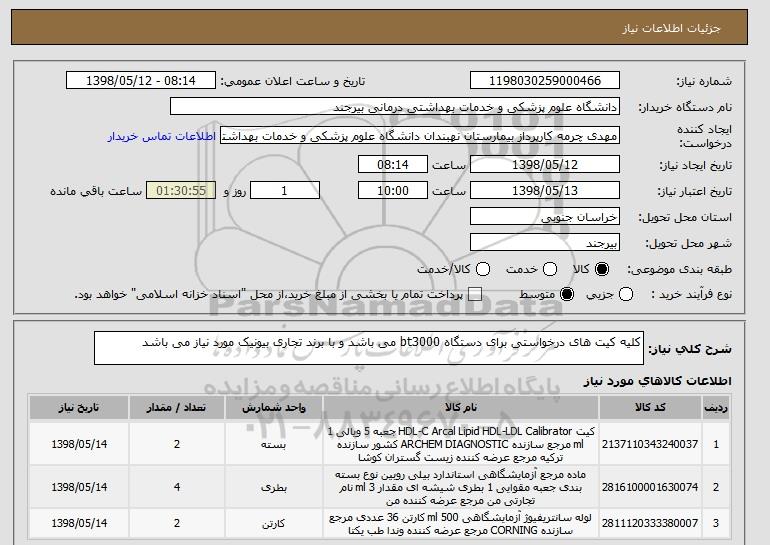
Task: Click the need date of row 3
Action: click(79, 523)
